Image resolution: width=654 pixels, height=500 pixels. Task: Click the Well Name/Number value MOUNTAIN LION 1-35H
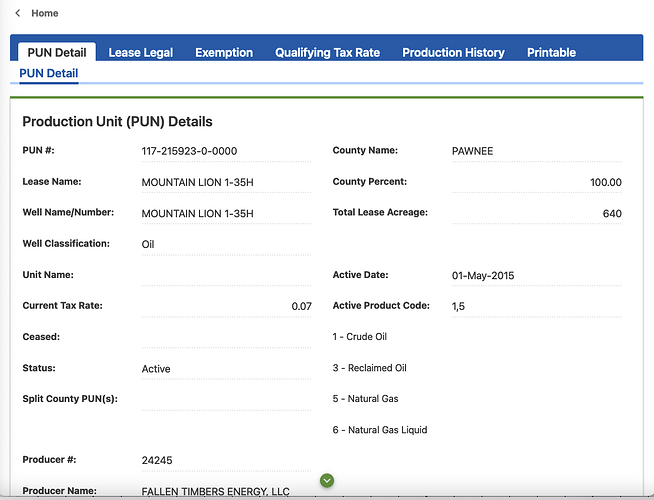click(x=197, y=214)
